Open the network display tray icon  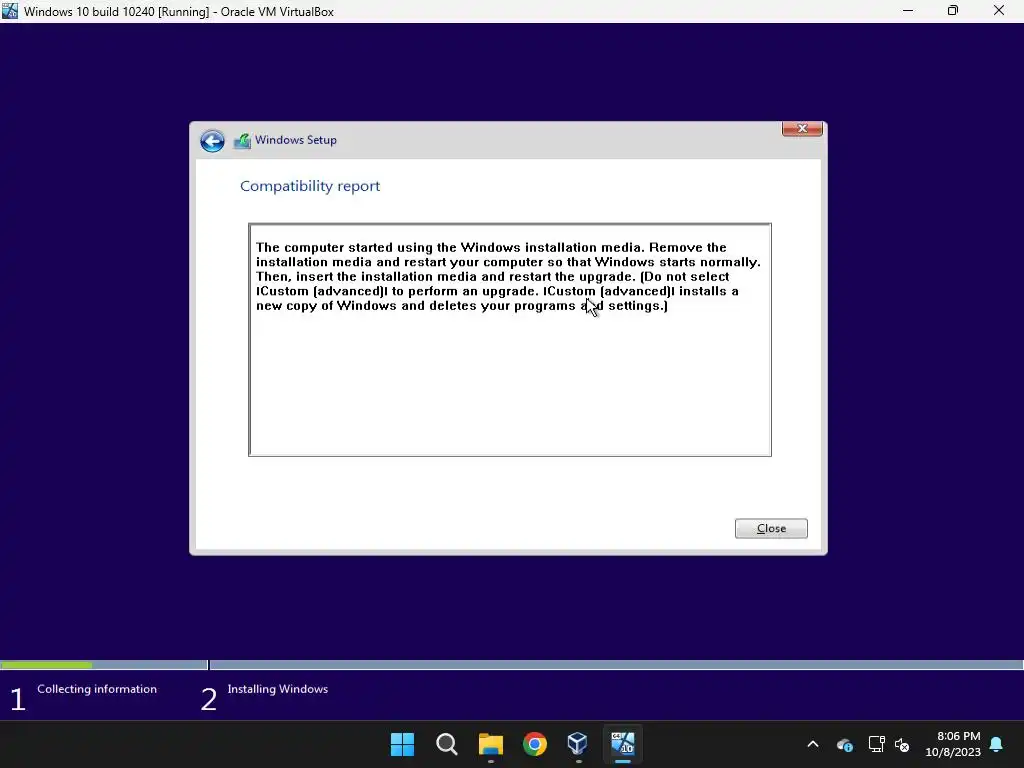coord(876,744)
